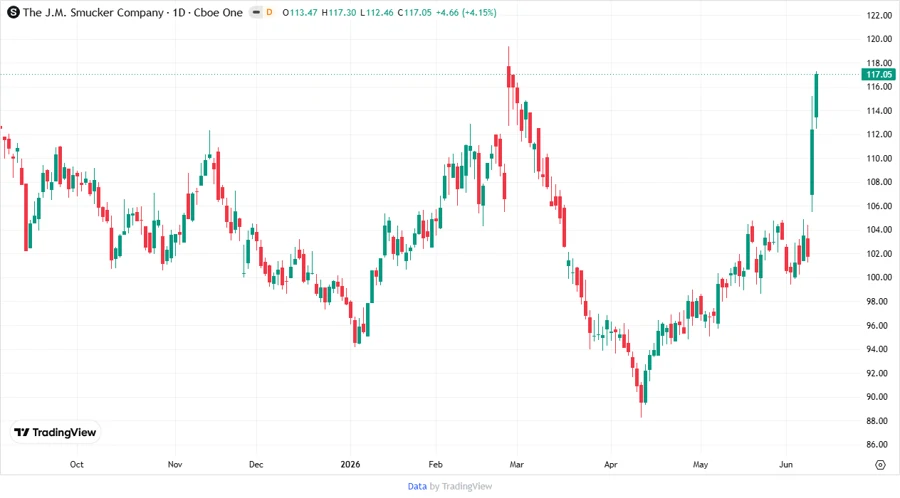Click the open value O113.47
Screen dimensions: 900x498
pos(300,12)
